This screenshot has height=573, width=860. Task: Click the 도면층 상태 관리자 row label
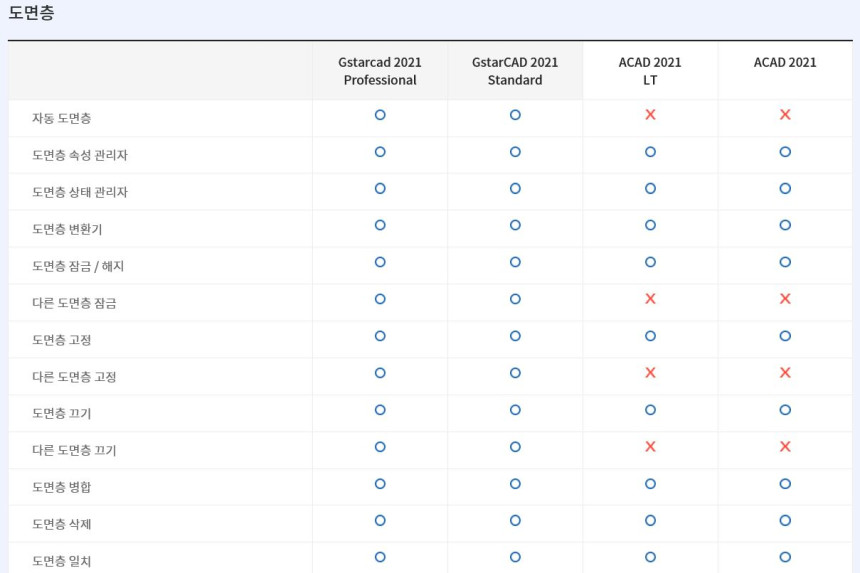click(x=80, y=192)
